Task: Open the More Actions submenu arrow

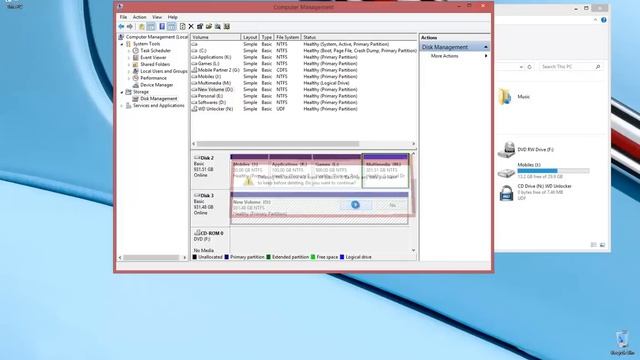Action: [x=486, y=56]
